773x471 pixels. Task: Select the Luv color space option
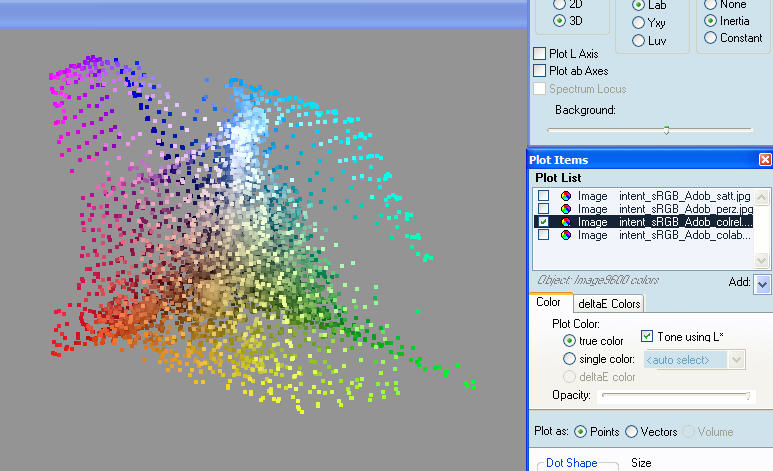click(639, 41)
